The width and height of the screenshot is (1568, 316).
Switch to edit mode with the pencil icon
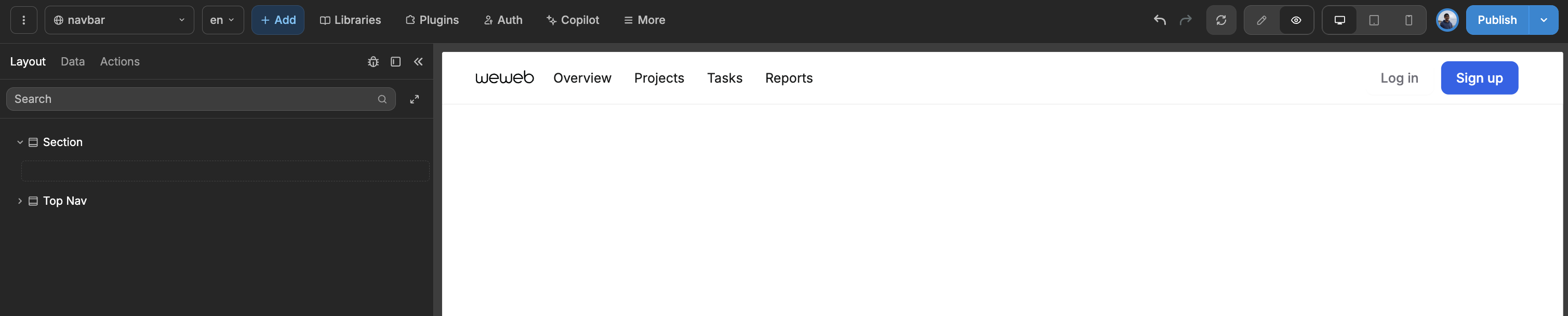[1260, 19]
